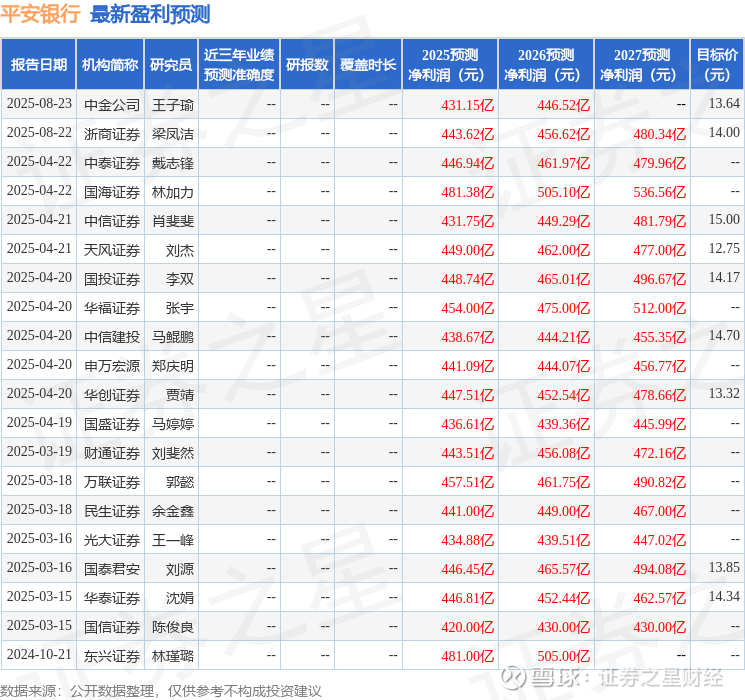Click the 2026预测净利润 column header
Image resolution: width=745 pixels, height=700 pixels.
546,65
